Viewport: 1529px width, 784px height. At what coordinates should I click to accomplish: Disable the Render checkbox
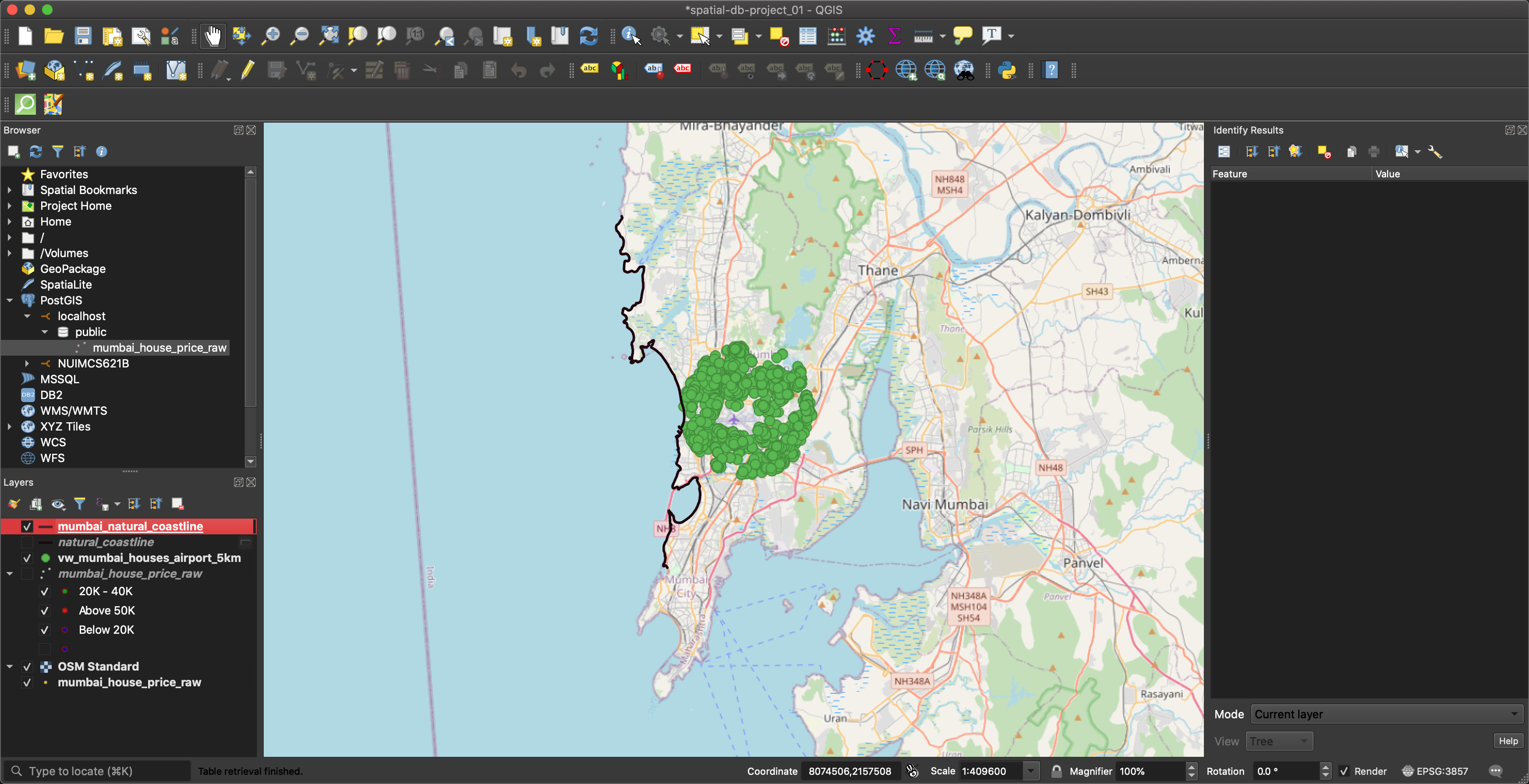pos(1344,771)
